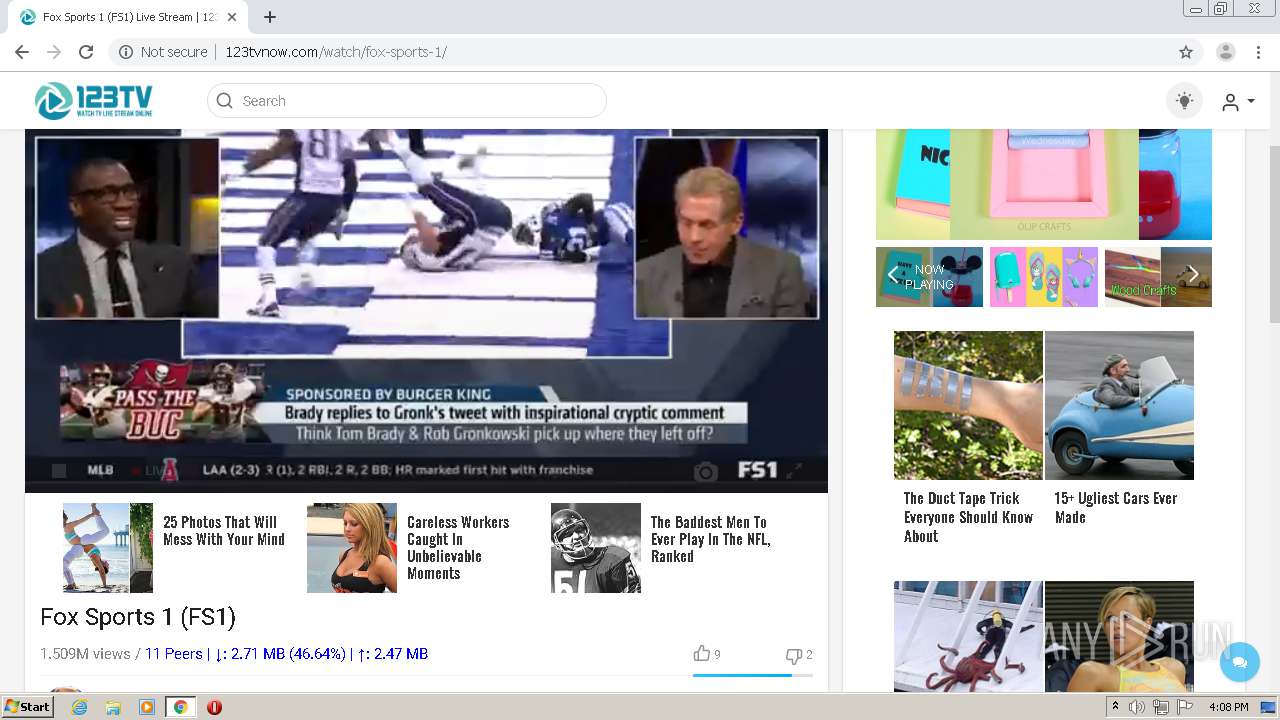The width and height of the screenshot is (1280, 720).
Task: Open the media player taskbar icon
Action: [x=147, y=707]
